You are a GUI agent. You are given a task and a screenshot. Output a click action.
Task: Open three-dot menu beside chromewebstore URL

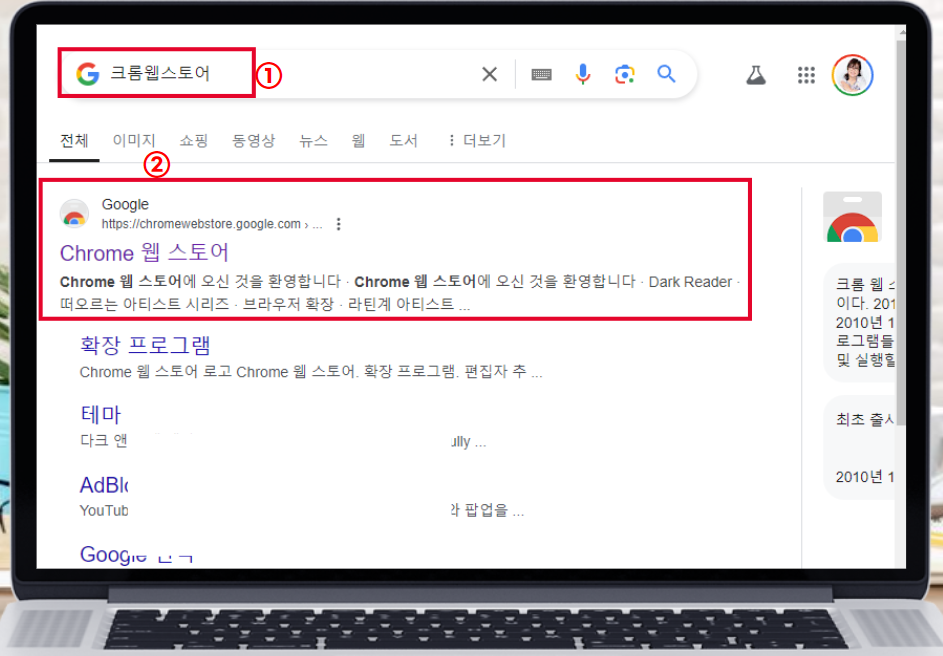pyautogui.click(x=339, y=224)
